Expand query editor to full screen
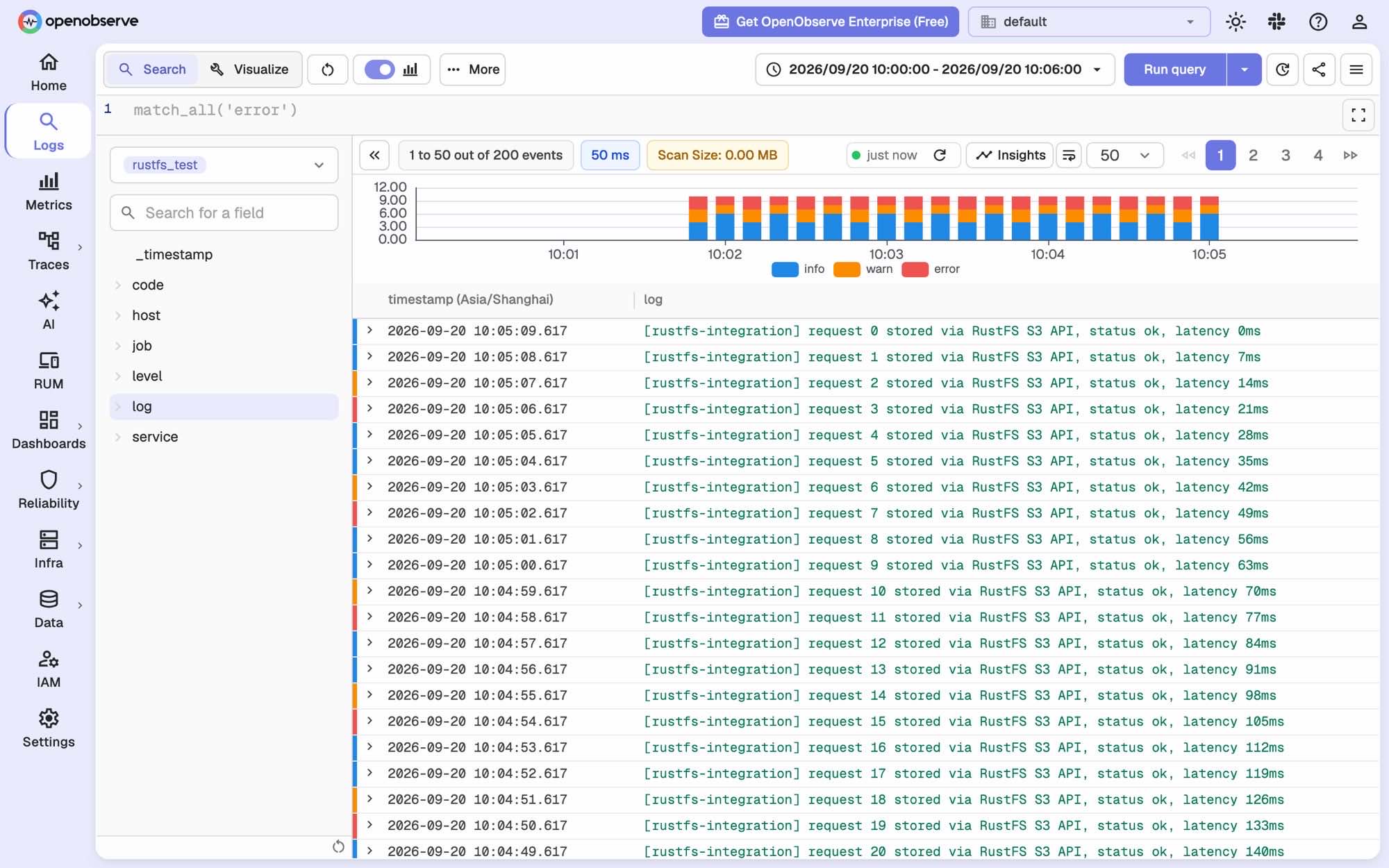 [x=1358, y=115]
